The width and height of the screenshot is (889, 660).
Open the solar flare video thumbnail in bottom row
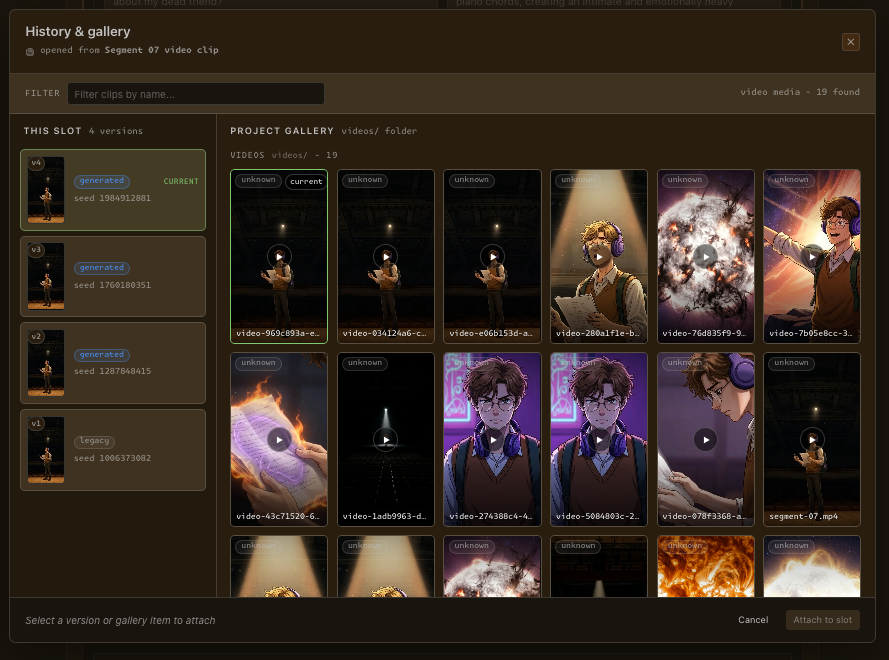click(705, 566)
